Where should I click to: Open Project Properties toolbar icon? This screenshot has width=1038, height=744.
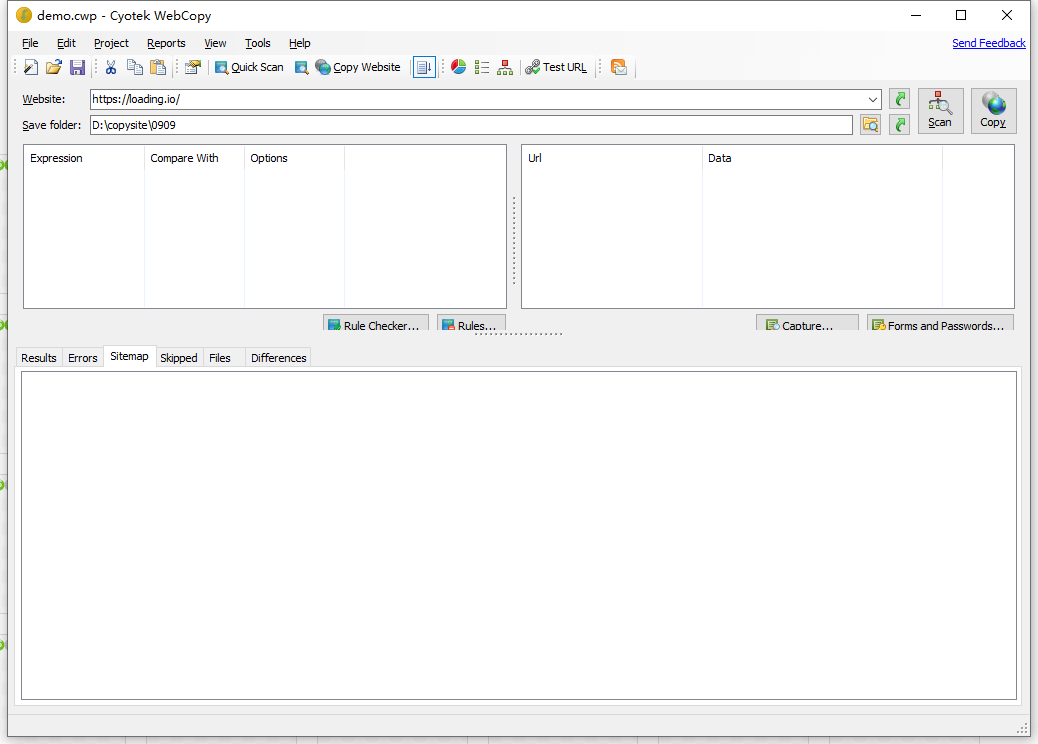click(x=193, y=67)
